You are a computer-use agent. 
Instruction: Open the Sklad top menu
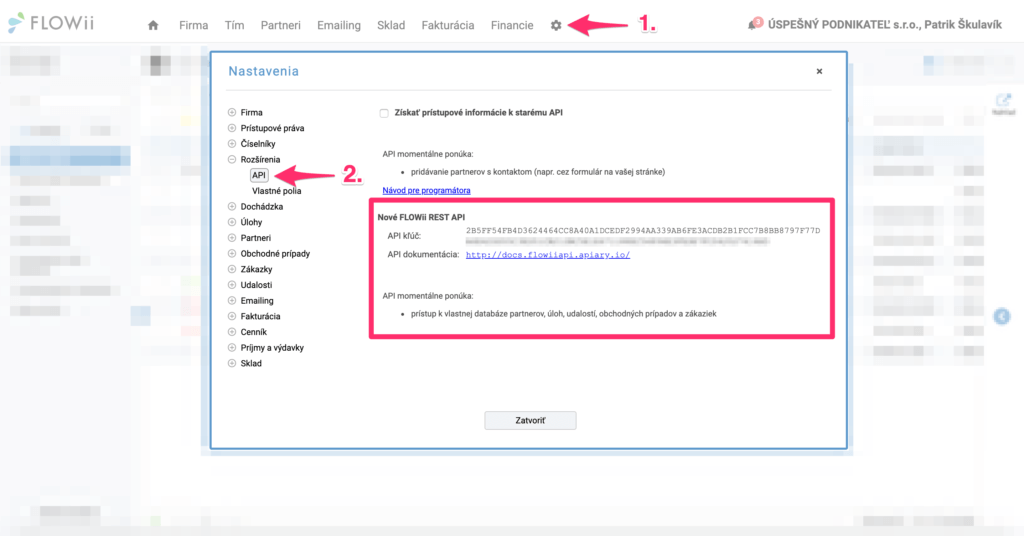(x=391, y=25)
